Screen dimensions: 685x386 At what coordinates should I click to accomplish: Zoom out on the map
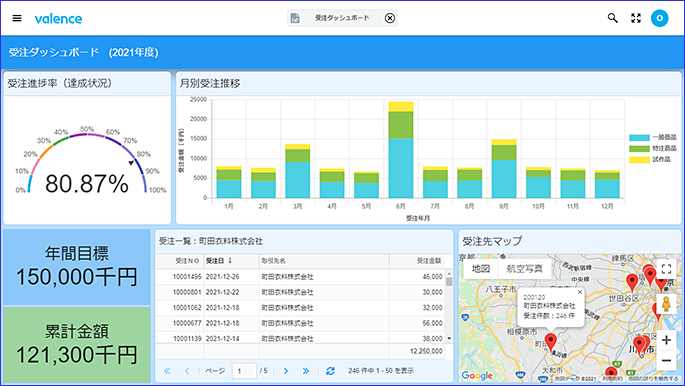click(666, 360)
